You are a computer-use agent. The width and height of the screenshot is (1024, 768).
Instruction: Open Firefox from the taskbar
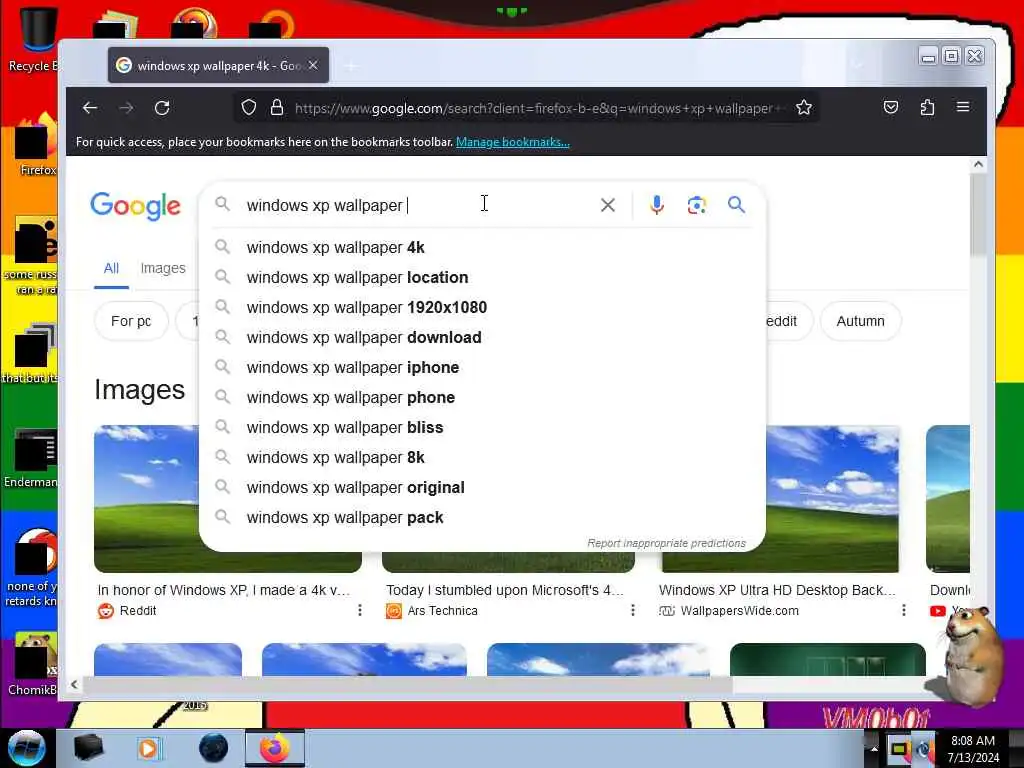(x=275, y=748)
